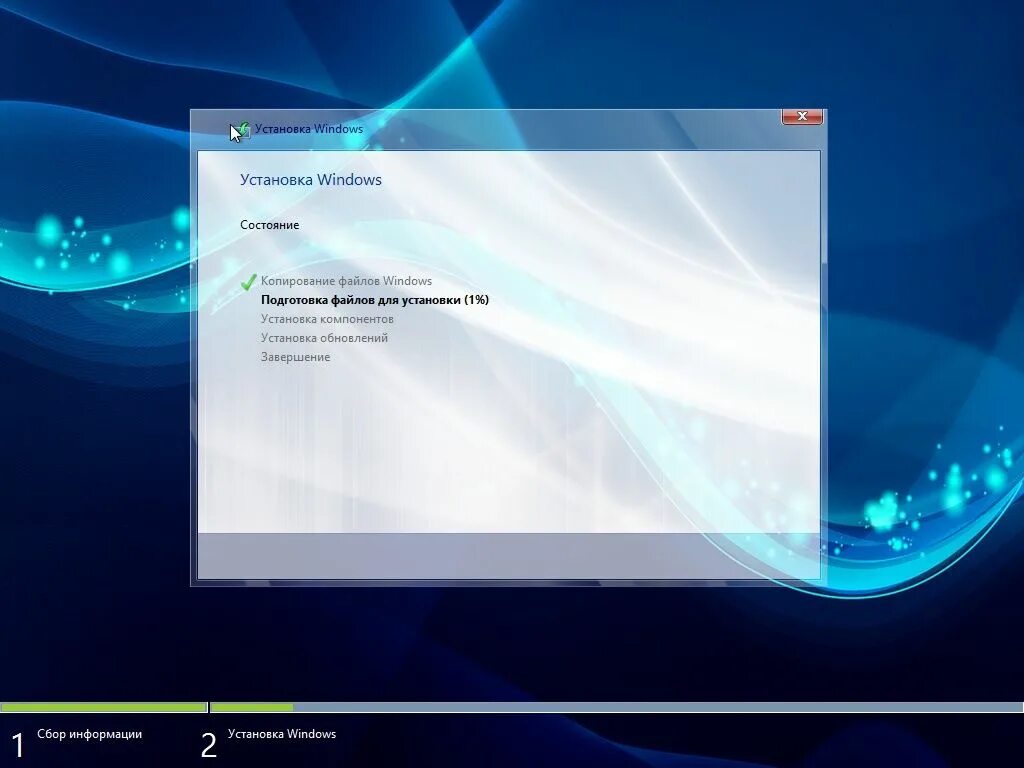This screenshot has width=1024, height=768.
Task: Click the 'Состояние' label
Action: [270, 225]
